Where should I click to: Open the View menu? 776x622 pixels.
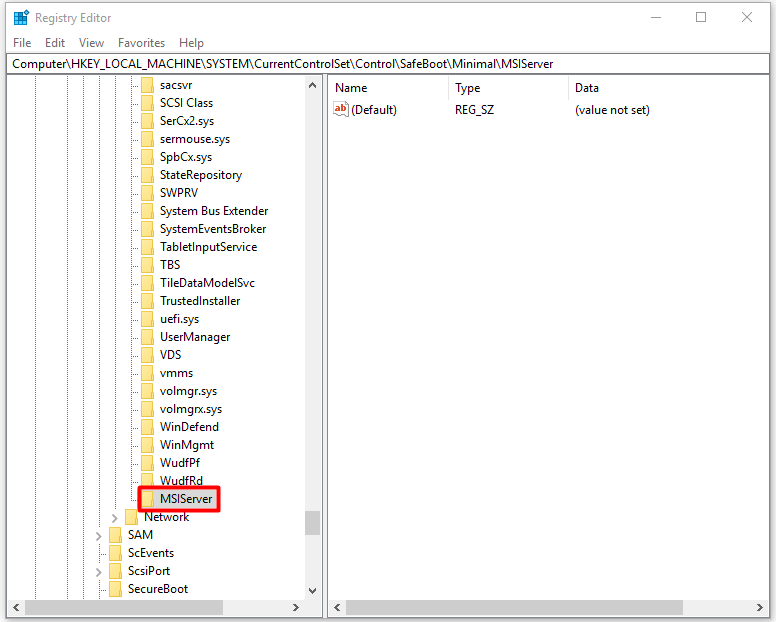[92, 43]
